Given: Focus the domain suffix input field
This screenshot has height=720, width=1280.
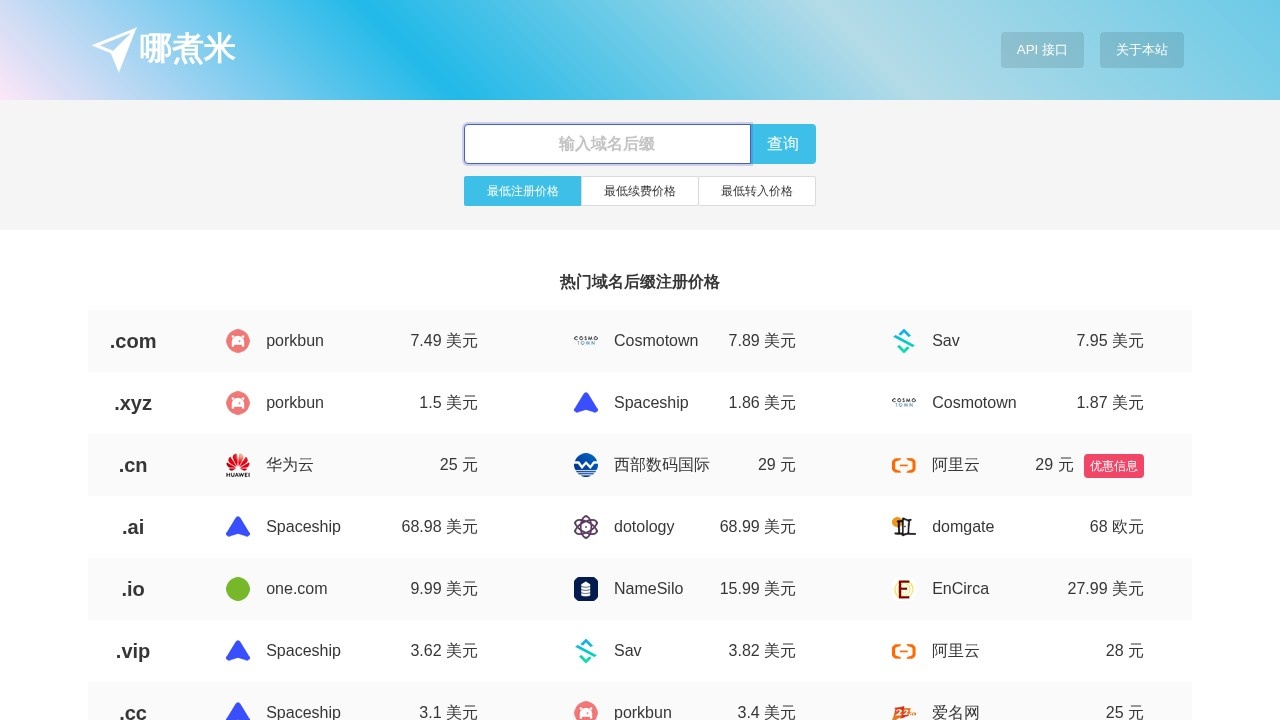Looking at the screenshot, I should [607, 144].
